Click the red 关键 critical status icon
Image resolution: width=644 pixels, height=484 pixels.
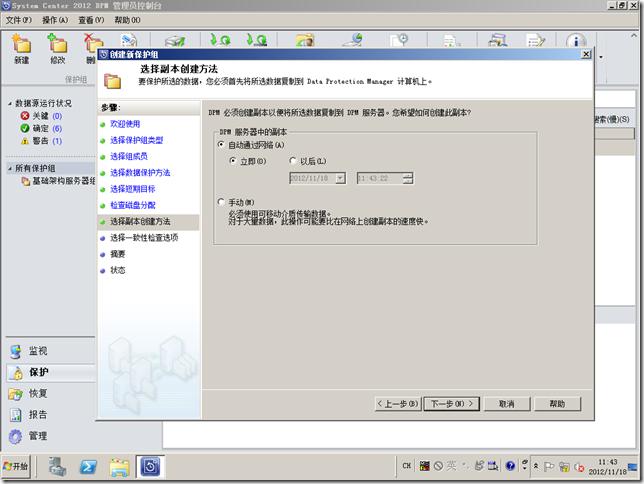click(x=25, y=116)
